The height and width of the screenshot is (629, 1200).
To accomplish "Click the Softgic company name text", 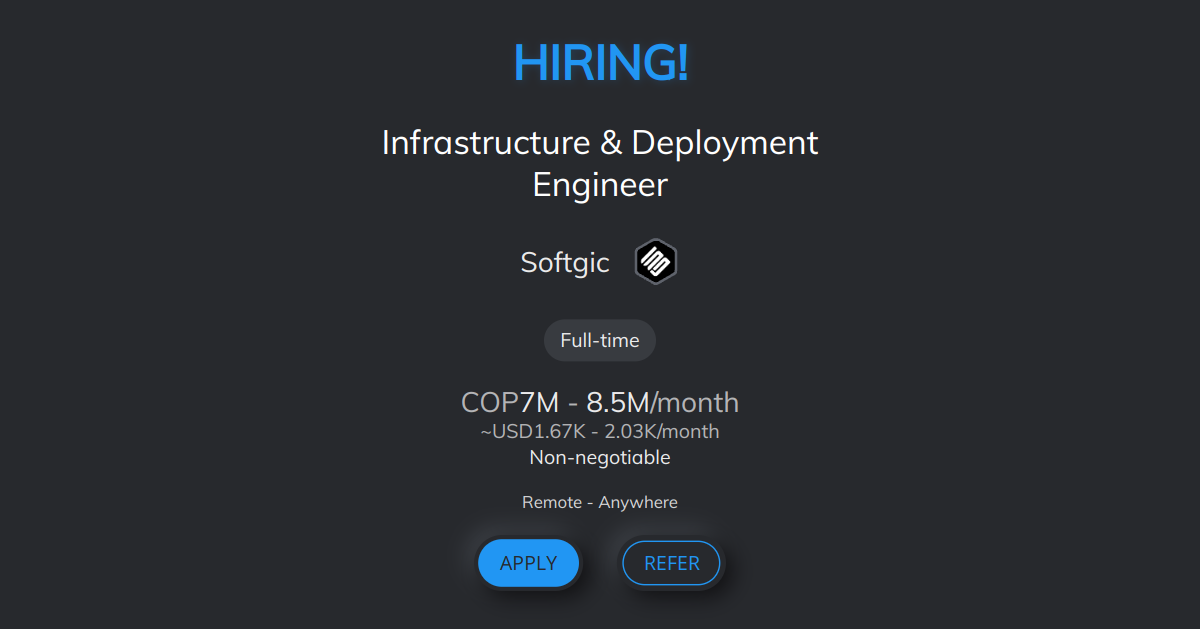I will (565, 262).
